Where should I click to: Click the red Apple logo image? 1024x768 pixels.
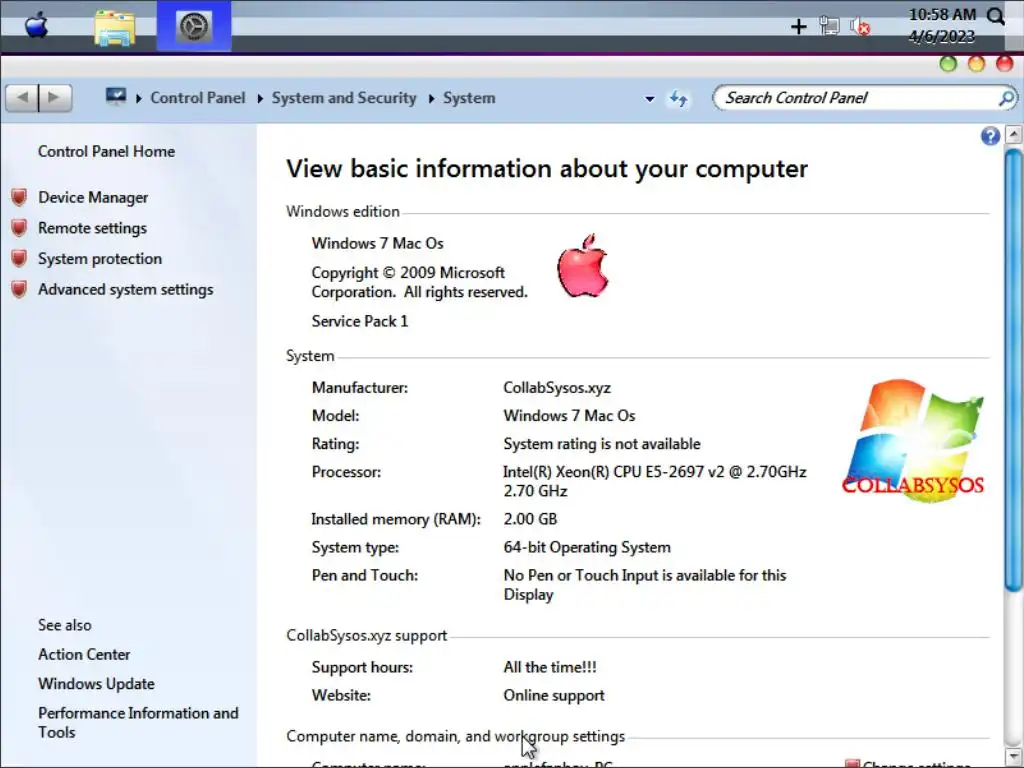pos(583,266)
